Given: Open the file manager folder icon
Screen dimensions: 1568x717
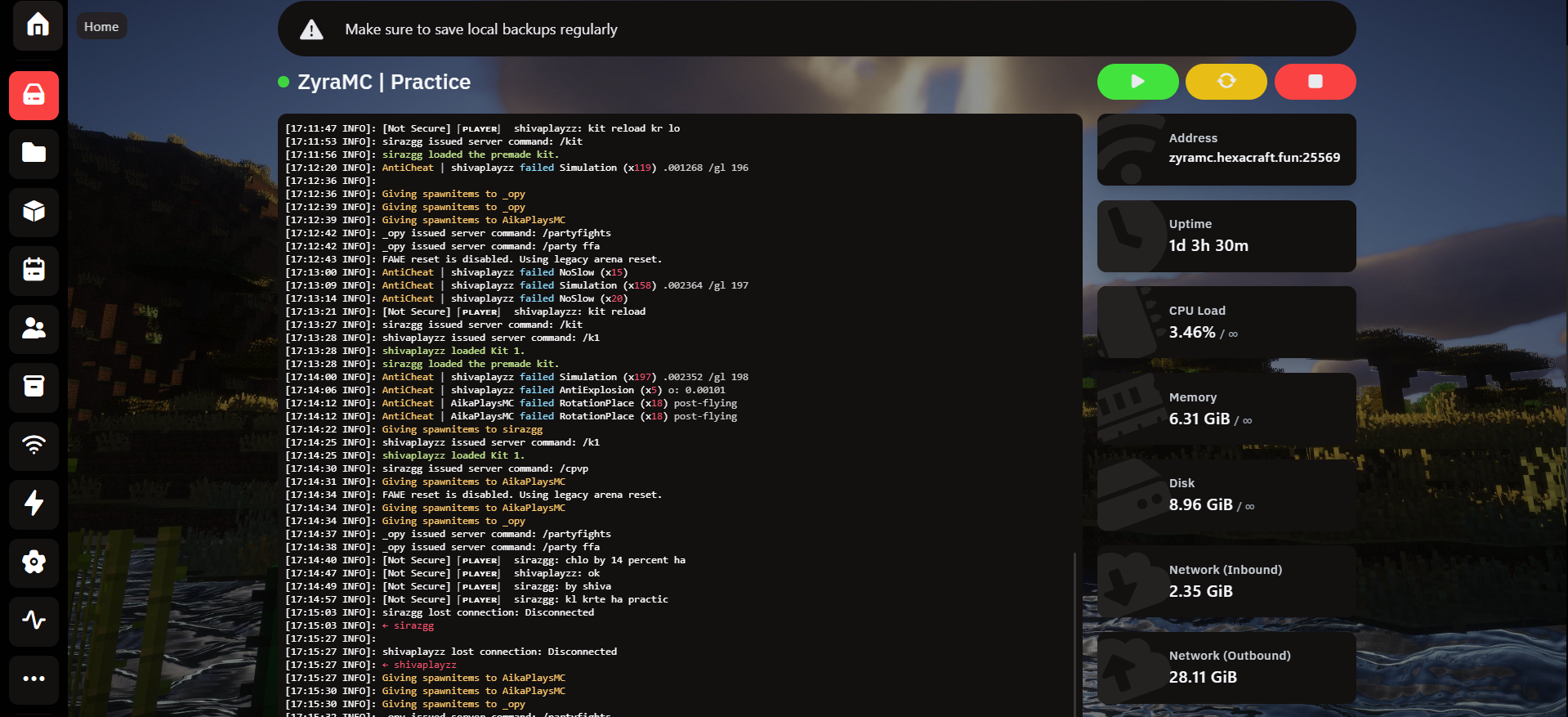Looking at the screenshot, I should (34, 153).
